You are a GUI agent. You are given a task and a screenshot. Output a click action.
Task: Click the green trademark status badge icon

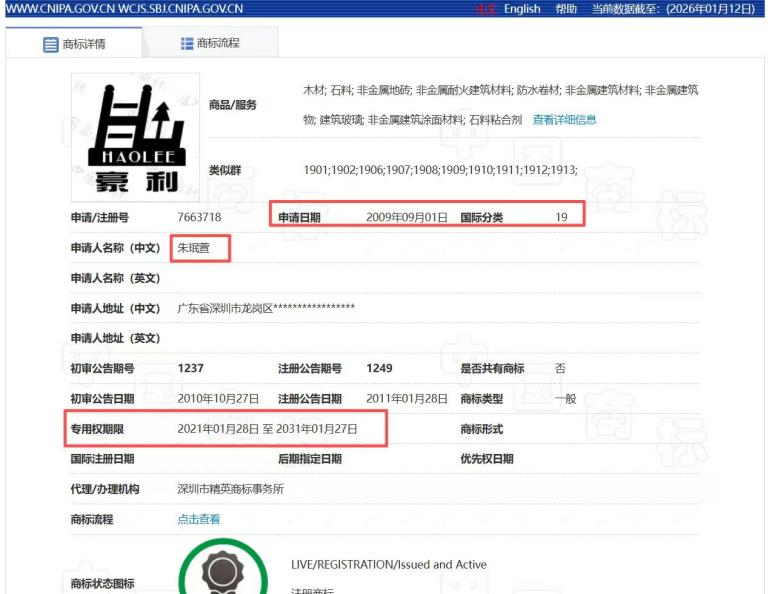click(222, 569)
